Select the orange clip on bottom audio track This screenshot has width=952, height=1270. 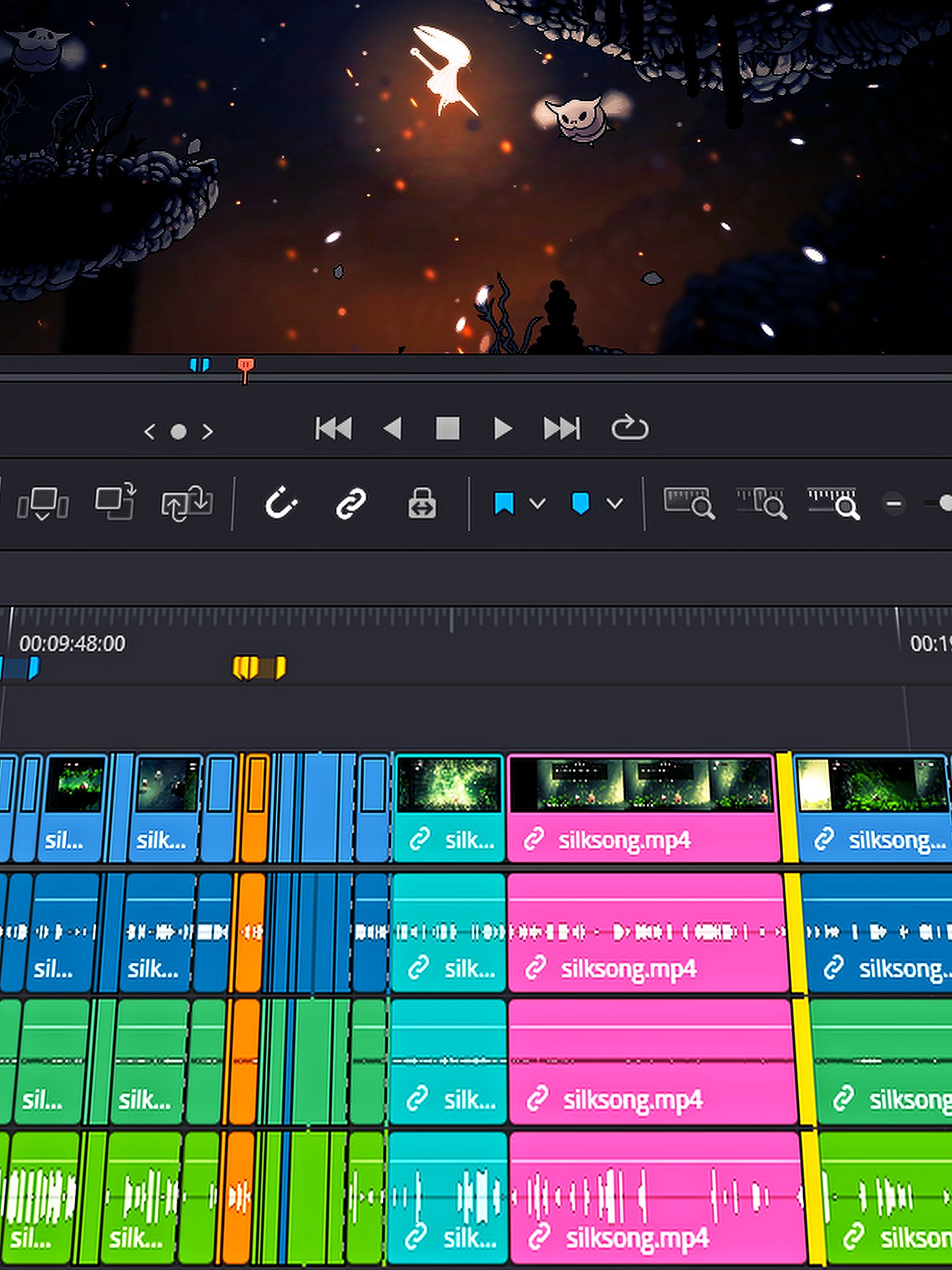point(238,1198)
